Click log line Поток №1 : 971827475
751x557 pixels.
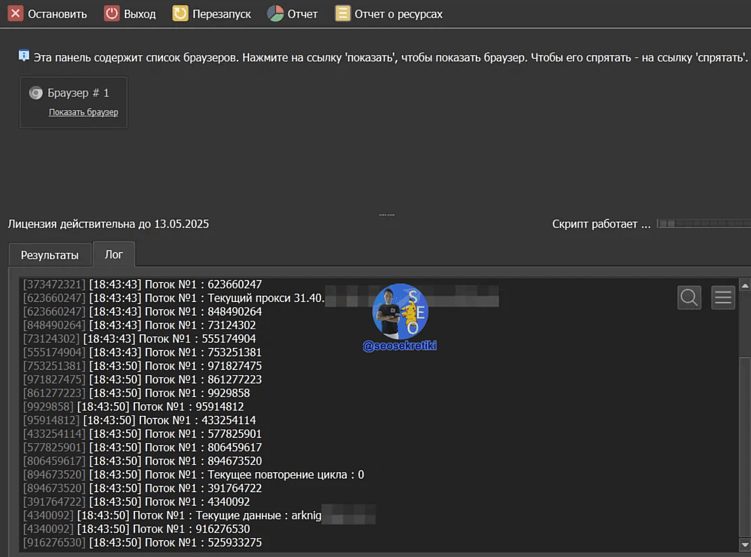[142, 366]
